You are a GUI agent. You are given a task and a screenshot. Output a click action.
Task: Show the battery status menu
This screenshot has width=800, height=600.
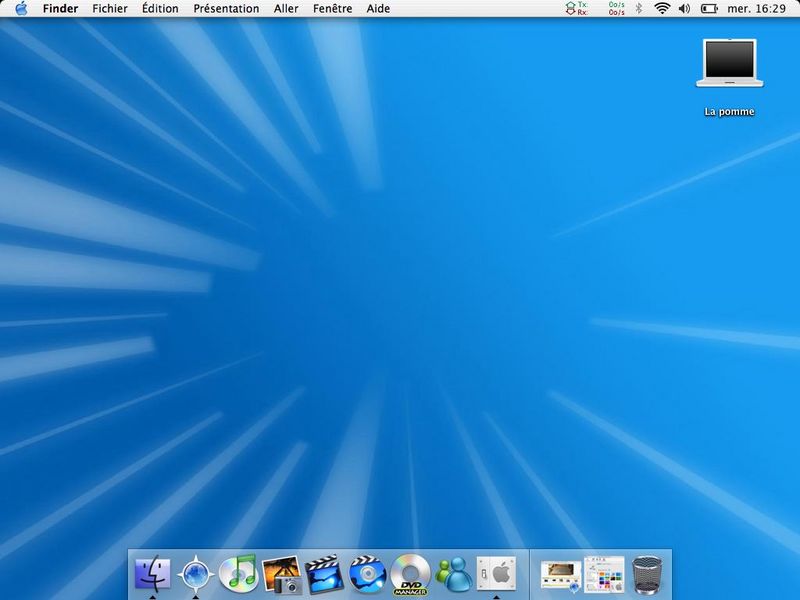pos(709,8)
